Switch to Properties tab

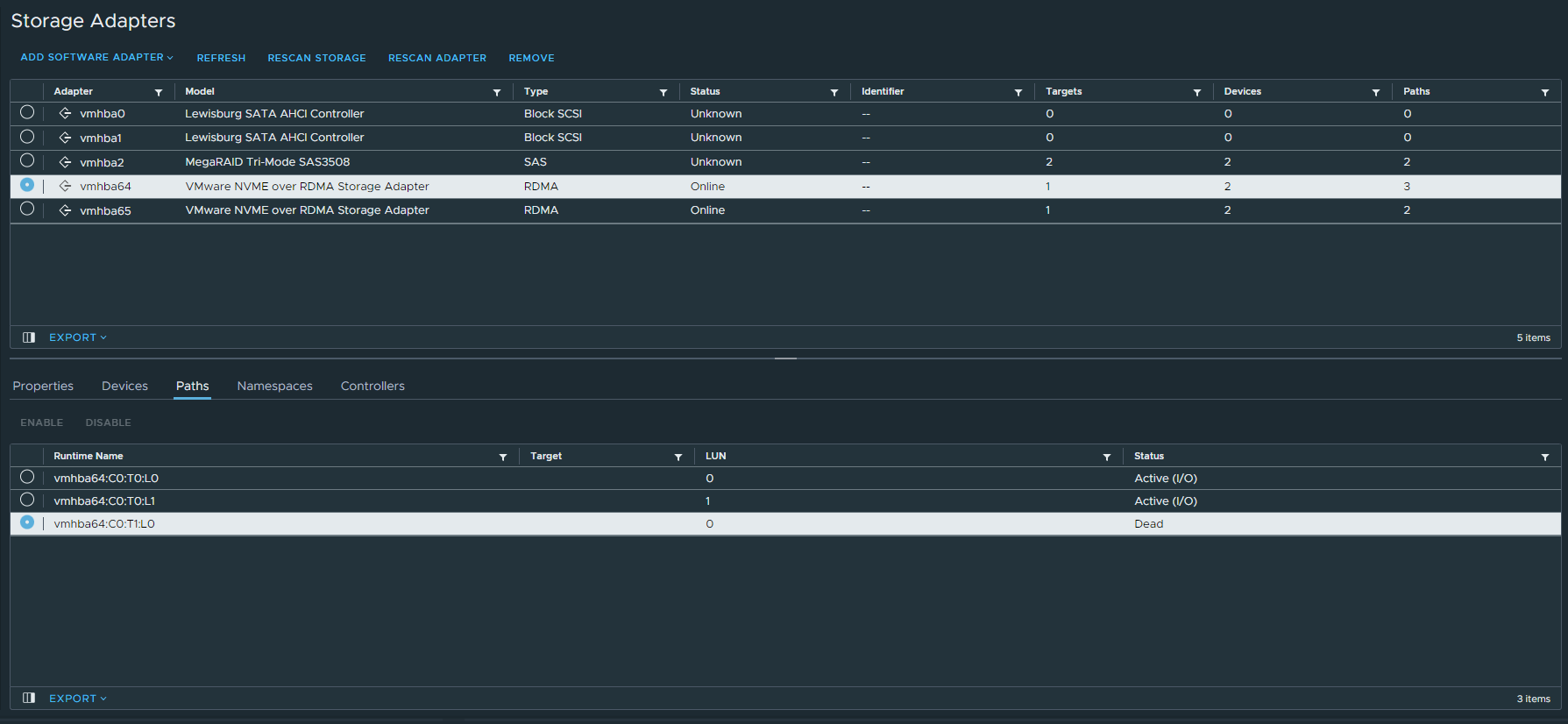pos(43,386)
